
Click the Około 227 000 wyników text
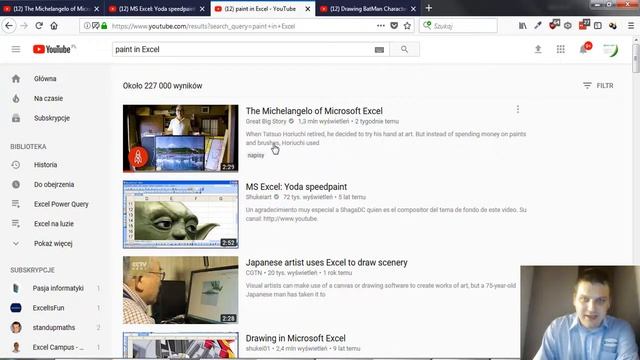point(162,86)
